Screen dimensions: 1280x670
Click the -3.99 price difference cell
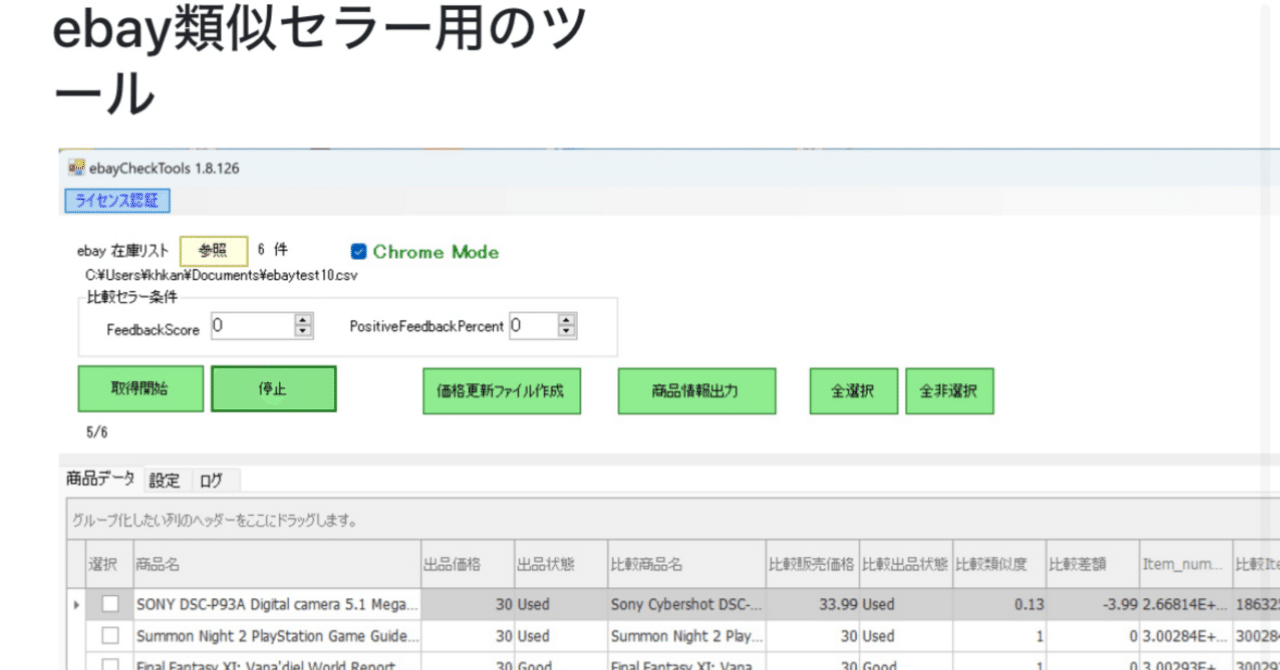1091,604
